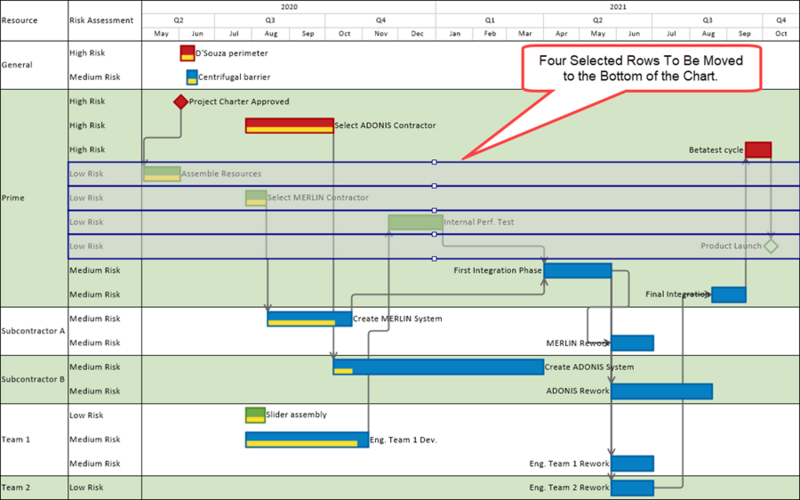Click the Resource column header
800x500 pixels.
coord(34,20)
